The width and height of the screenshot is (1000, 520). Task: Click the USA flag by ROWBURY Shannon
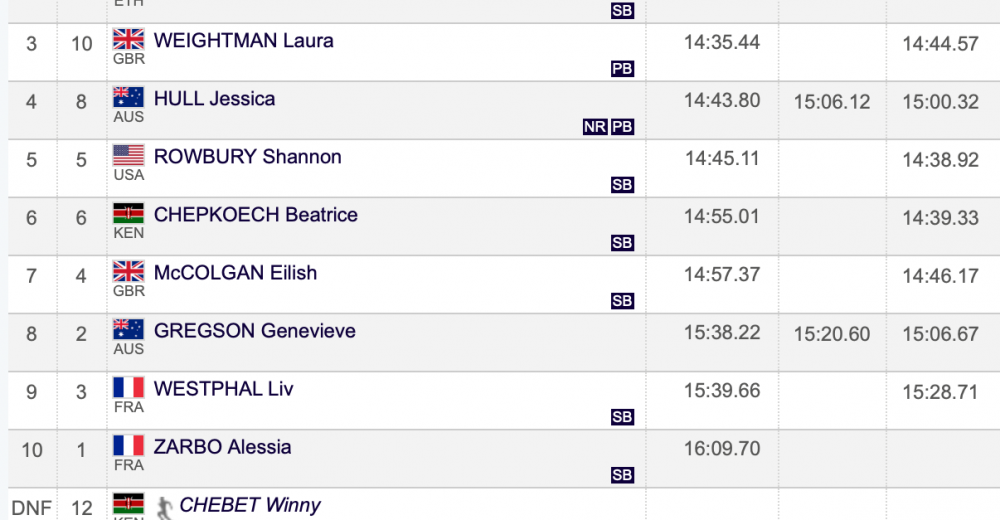point(128,156)
